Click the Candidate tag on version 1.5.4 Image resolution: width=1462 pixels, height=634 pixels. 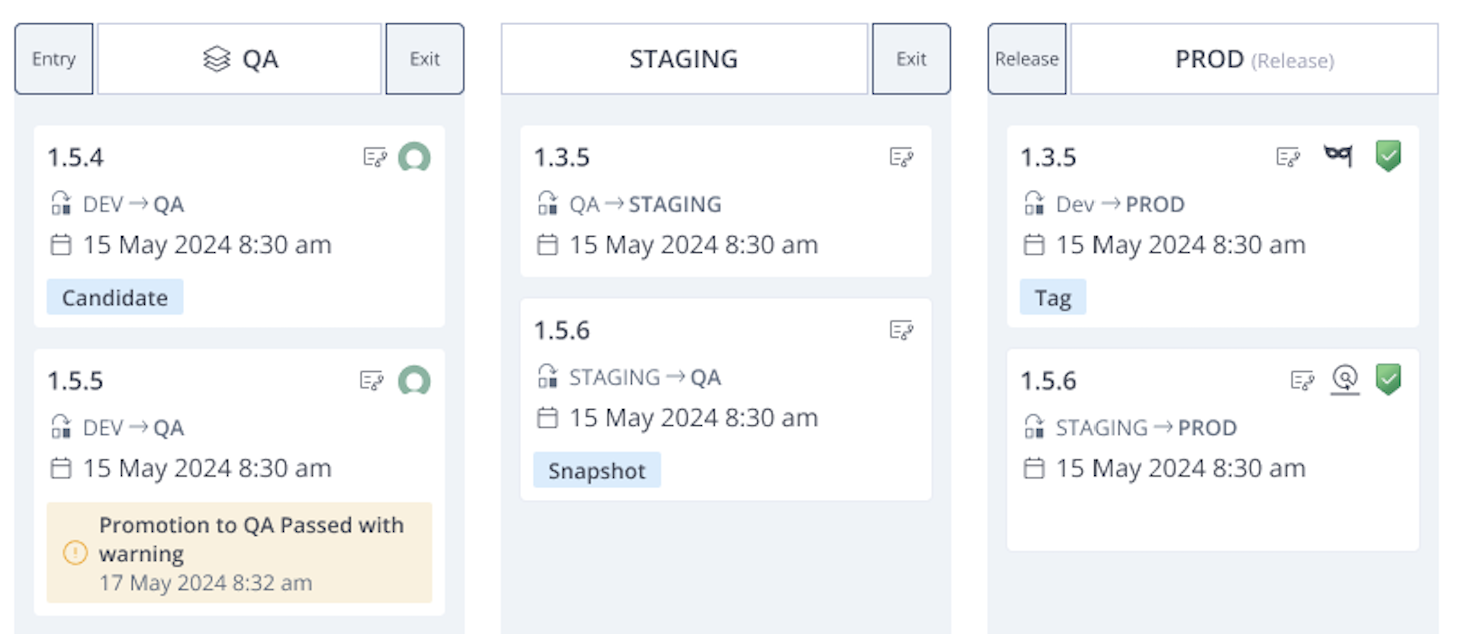click(115, 297)
